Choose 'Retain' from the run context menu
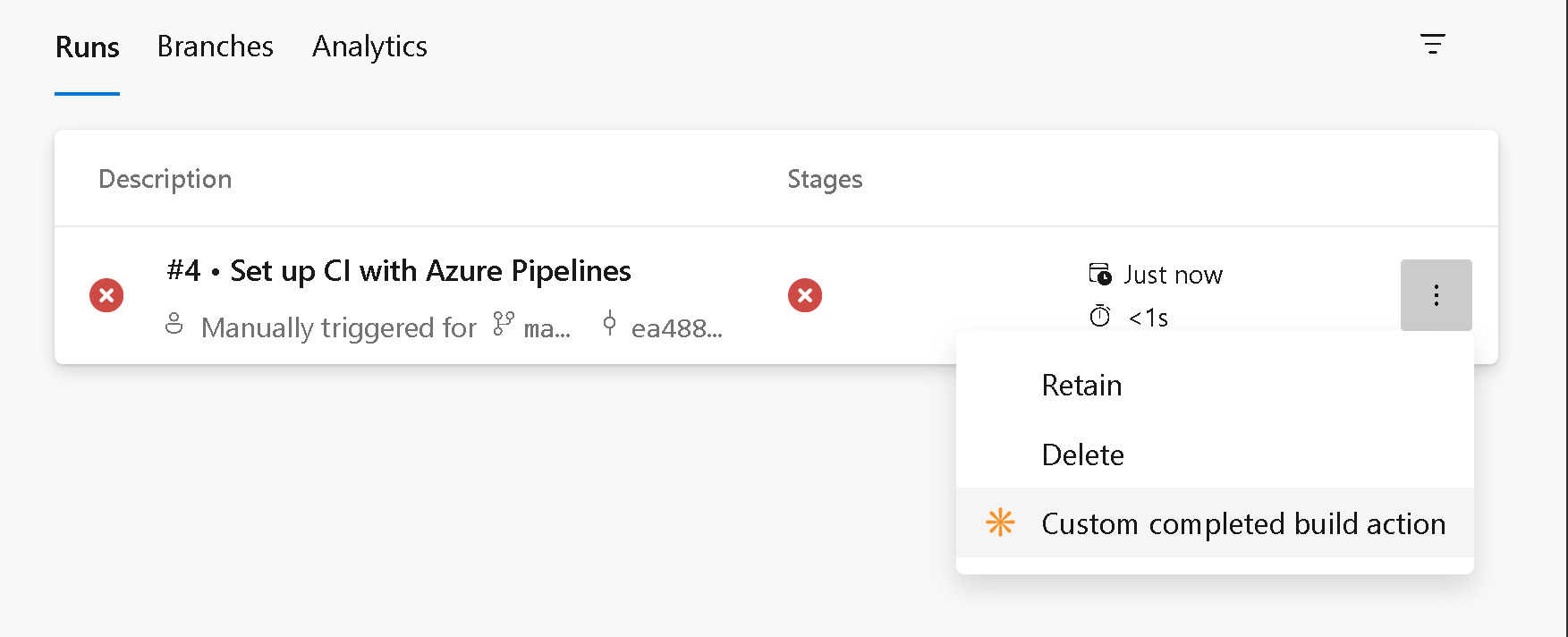Screen dimensions: 1568x637 (x=1081, y=385)
